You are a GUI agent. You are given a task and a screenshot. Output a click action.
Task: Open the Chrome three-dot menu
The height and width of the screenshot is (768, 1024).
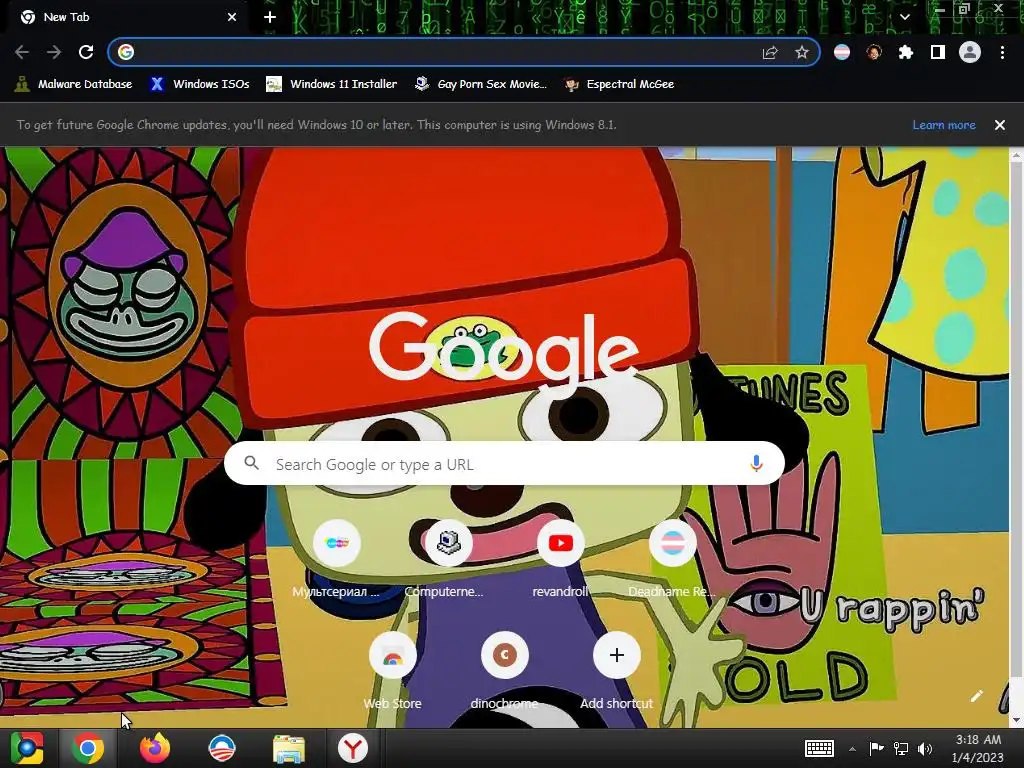click(x=1002, y=52)
